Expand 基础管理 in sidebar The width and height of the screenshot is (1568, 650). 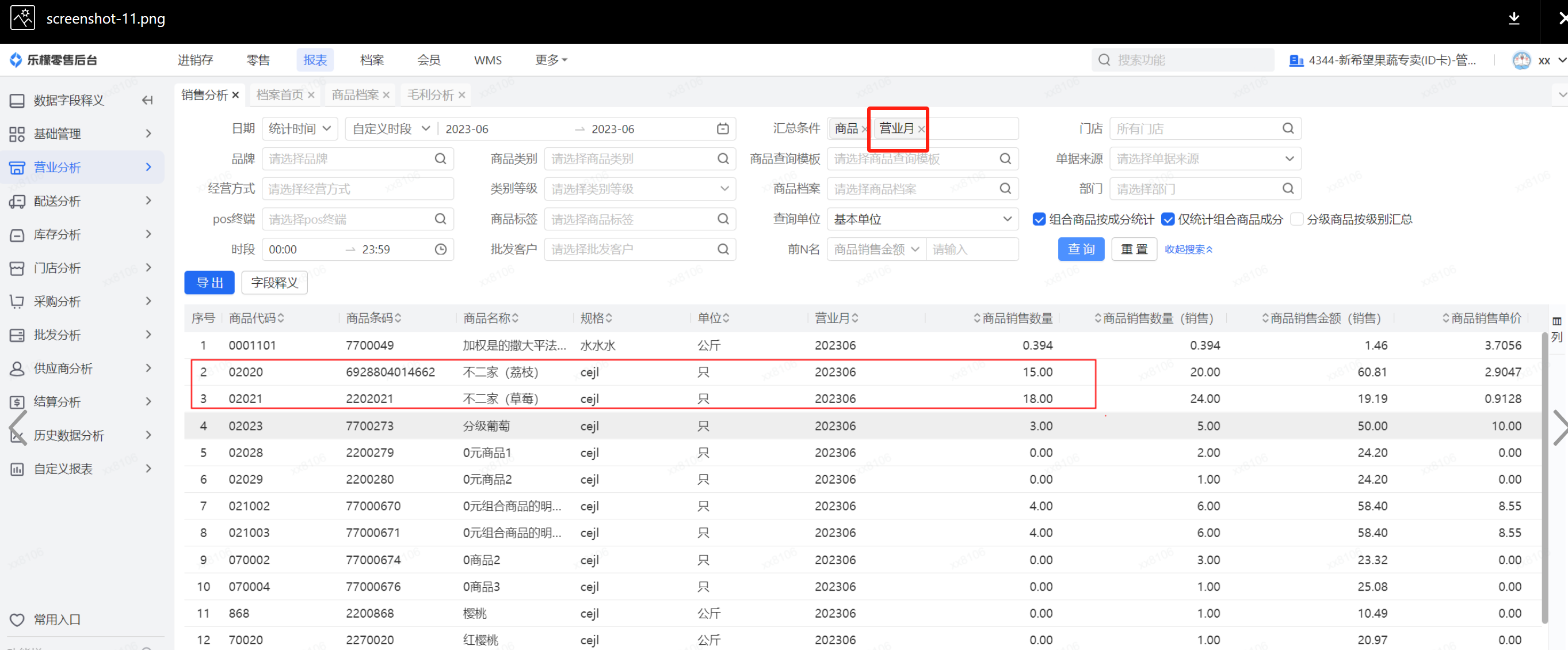[82, 134]
